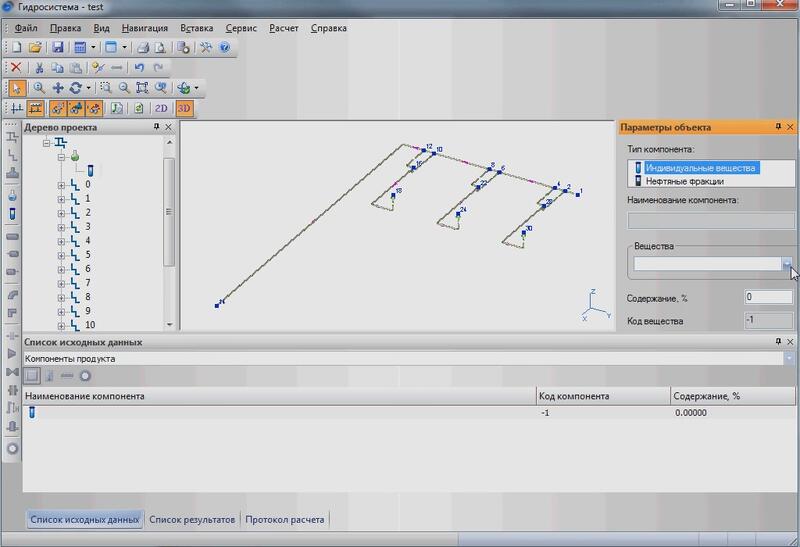
Task: Select 'Нефтяные фракции' component type option
Action: [x=686, y=181]
